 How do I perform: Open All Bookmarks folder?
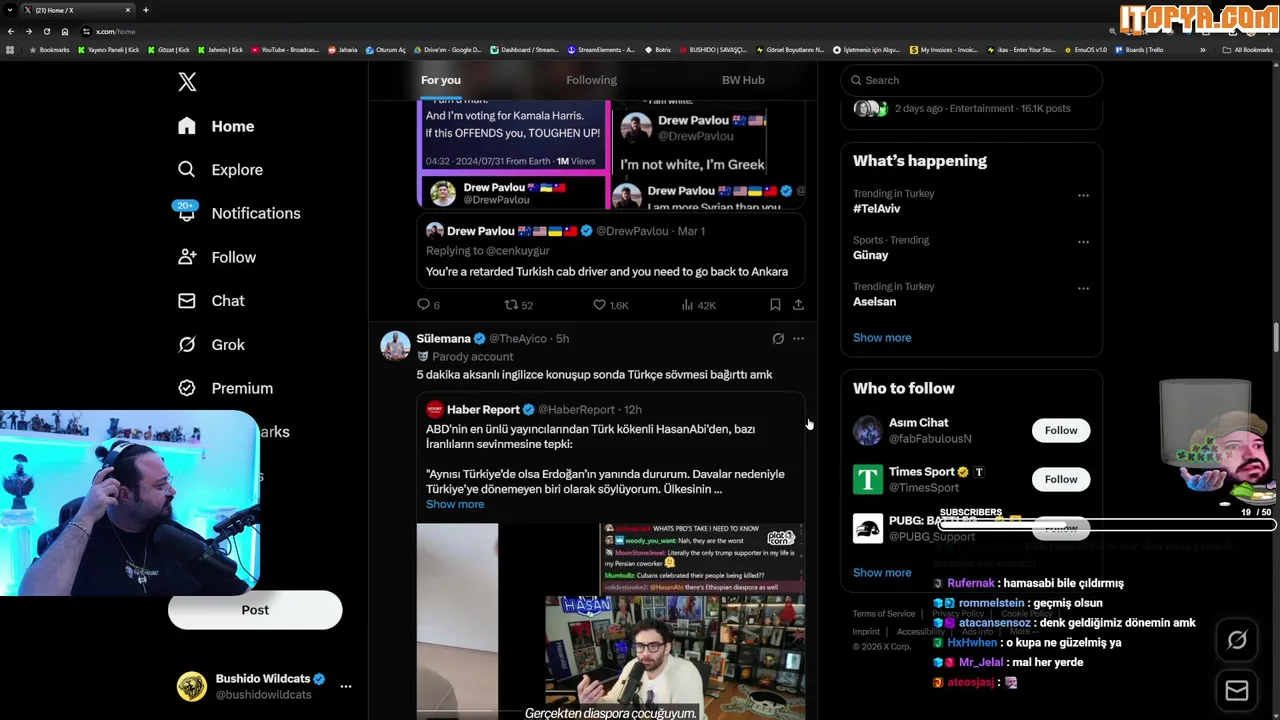tap(1247, 50)
